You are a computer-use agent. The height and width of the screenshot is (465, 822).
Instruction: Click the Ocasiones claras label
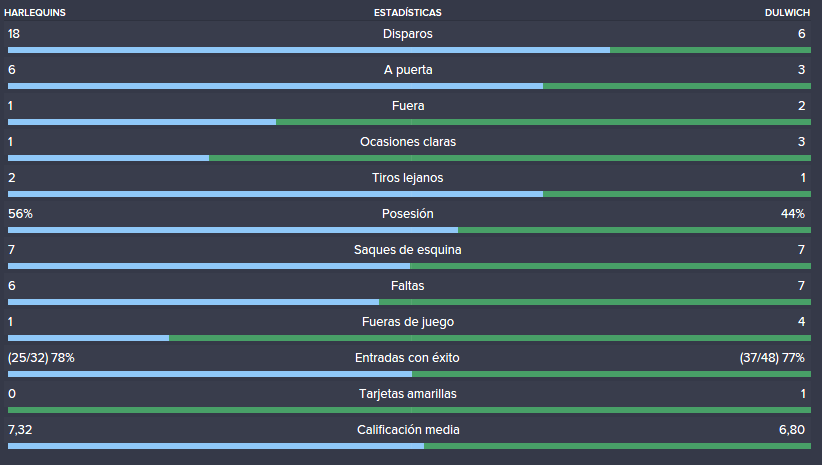coord(408,142)
